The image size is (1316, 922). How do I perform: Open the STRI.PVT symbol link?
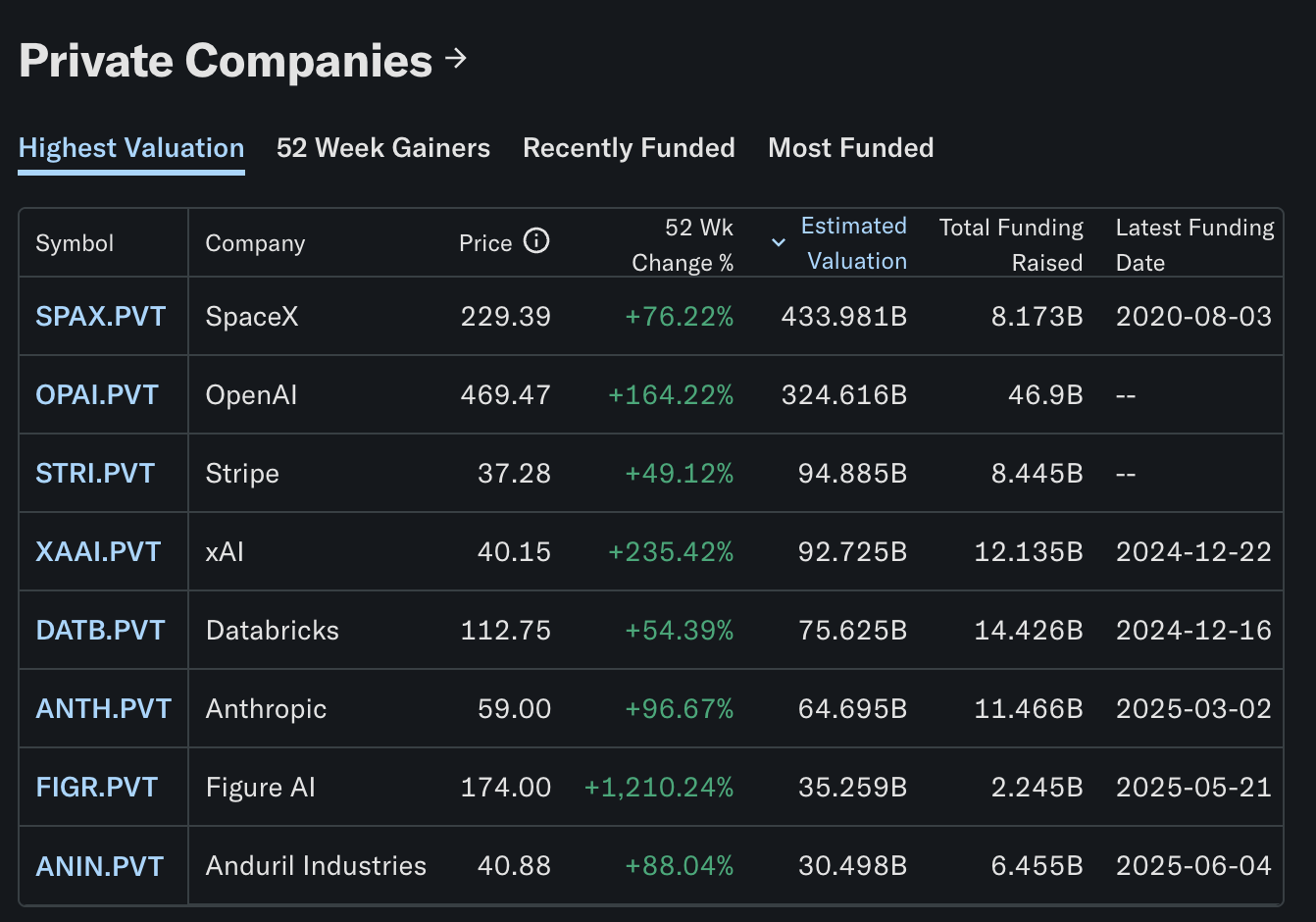(x=95, y=474)
